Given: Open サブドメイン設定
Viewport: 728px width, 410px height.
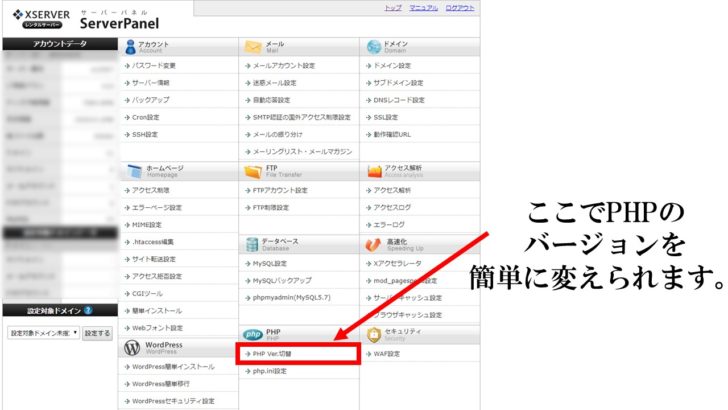Looking at the screenshot, I should [x=398, y=83].
